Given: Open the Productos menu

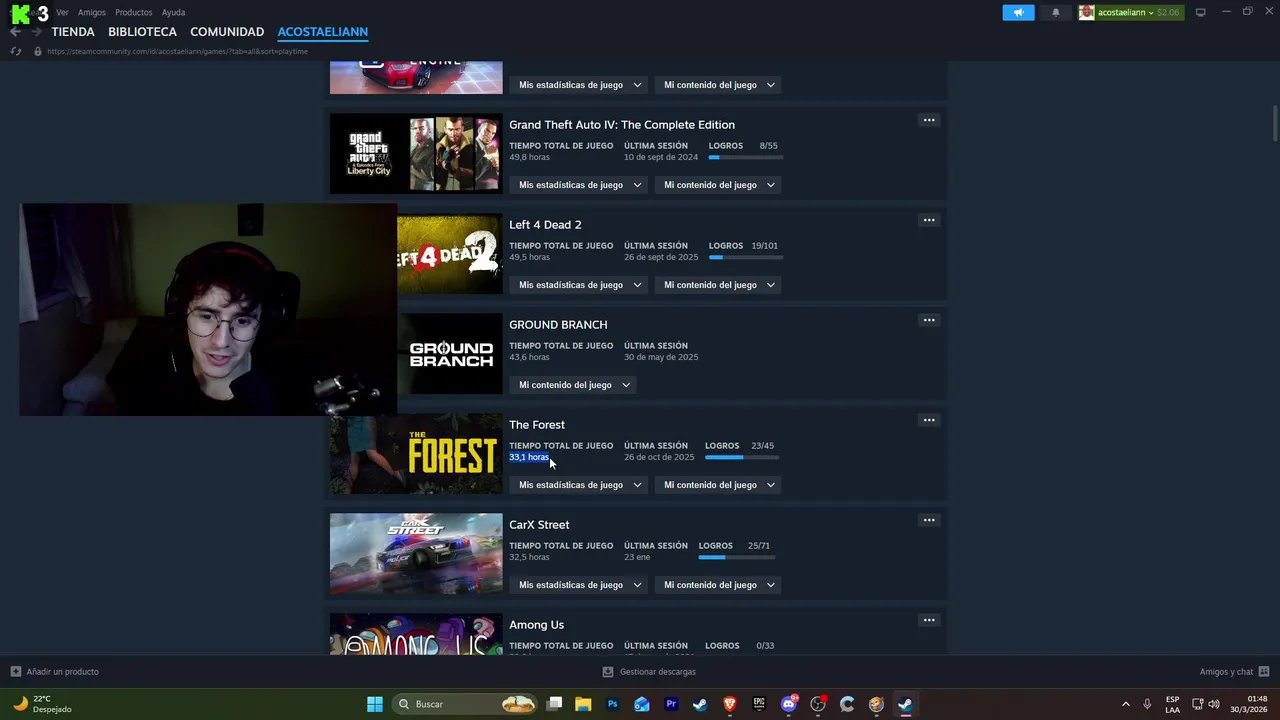Looking at the screenshot, I should tap(134, 12).
